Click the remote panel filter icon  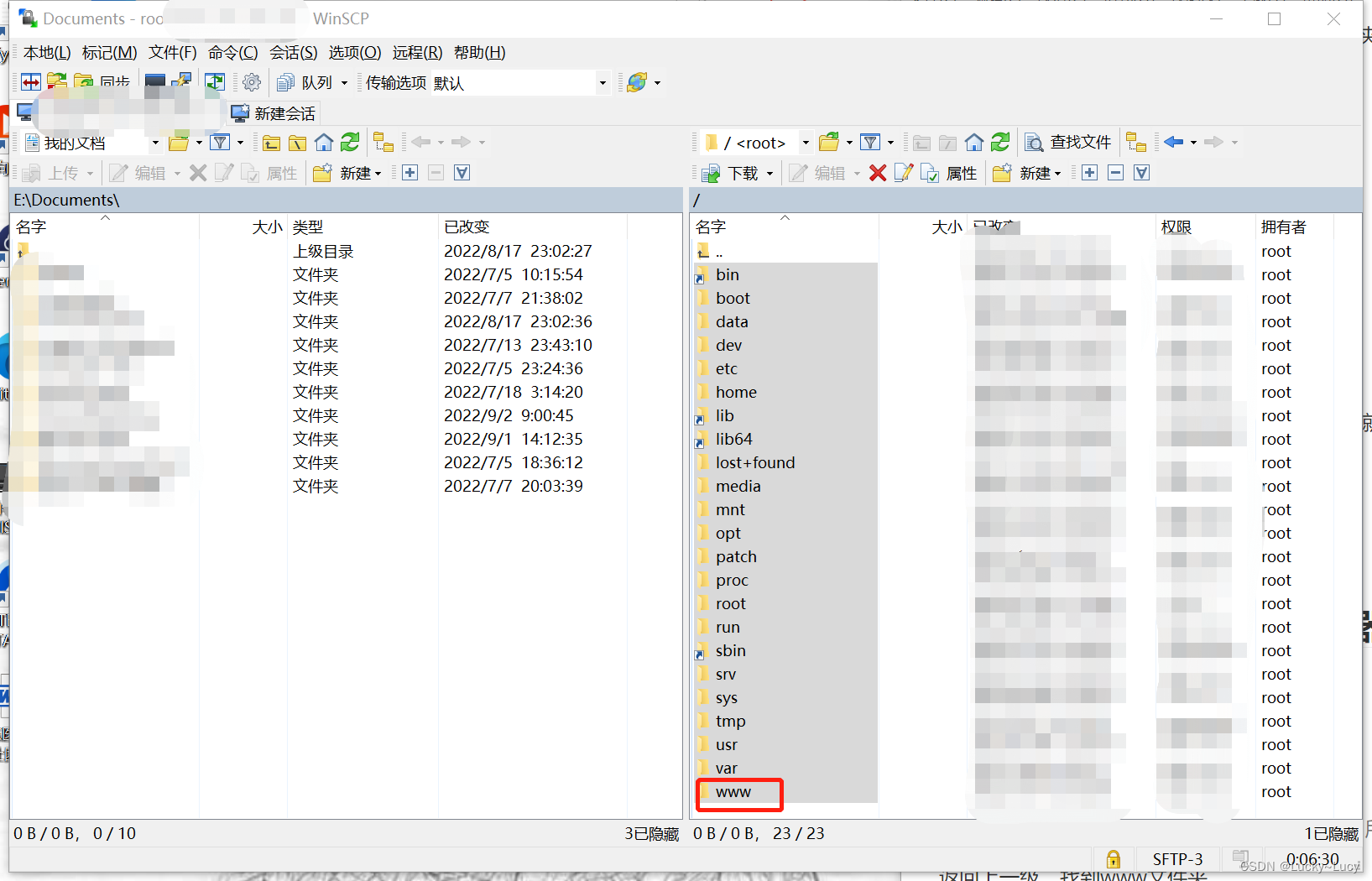tap(870, 143)
